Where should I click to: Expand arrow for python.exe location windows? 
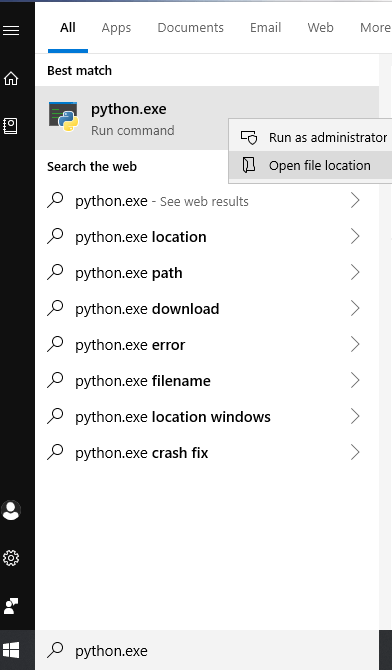(x=355, y=416)
